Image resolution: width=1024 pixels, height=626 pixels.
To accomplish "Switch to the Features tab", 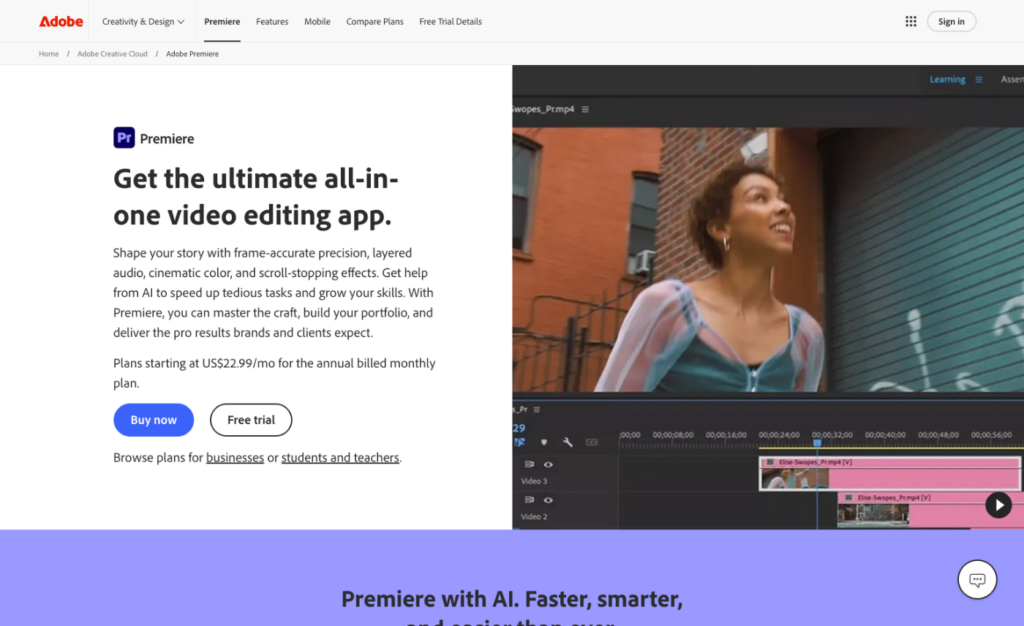I will point(272,21).
